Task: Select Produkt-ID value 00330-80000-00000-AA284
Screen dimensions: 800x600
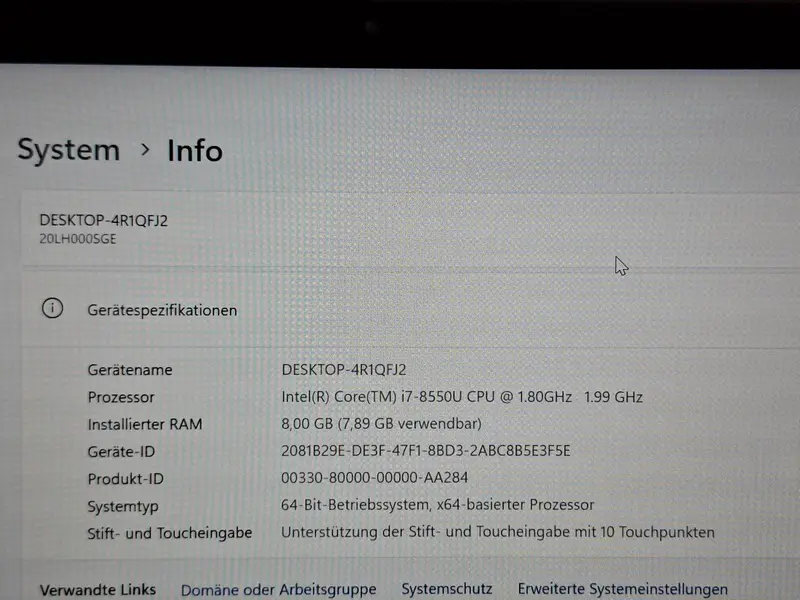Action: click(x=374, y=478)
